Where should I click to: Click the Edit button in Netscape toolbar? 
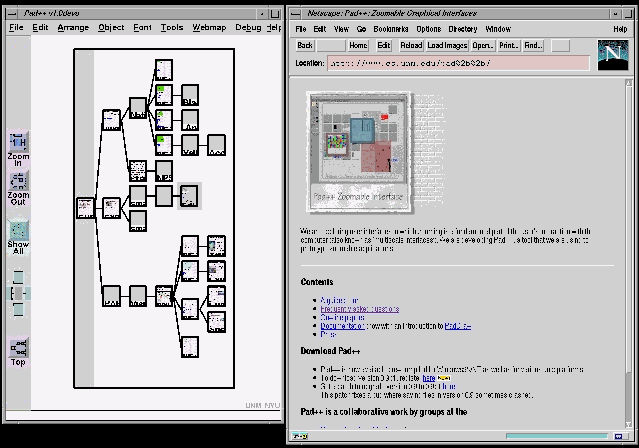pyautogui.click(x=383, y=45)
